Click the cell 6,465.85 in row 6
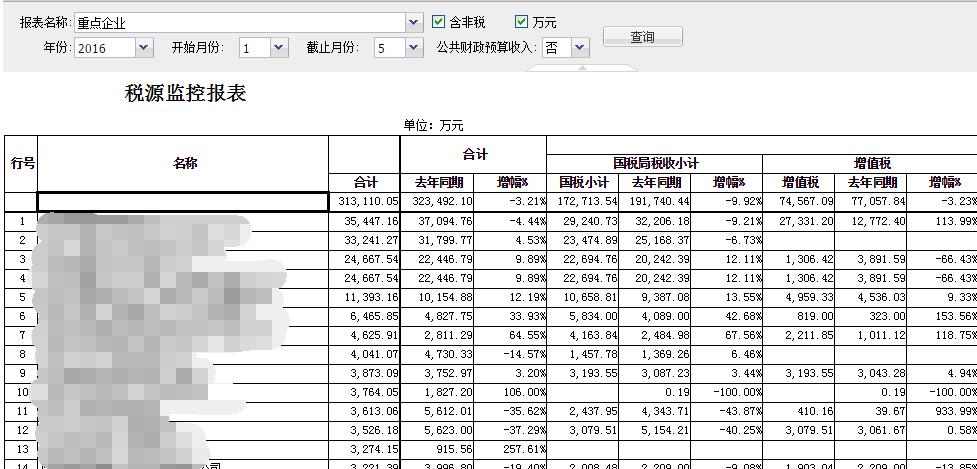The image size is (977, 469). [x=365, y=317]
